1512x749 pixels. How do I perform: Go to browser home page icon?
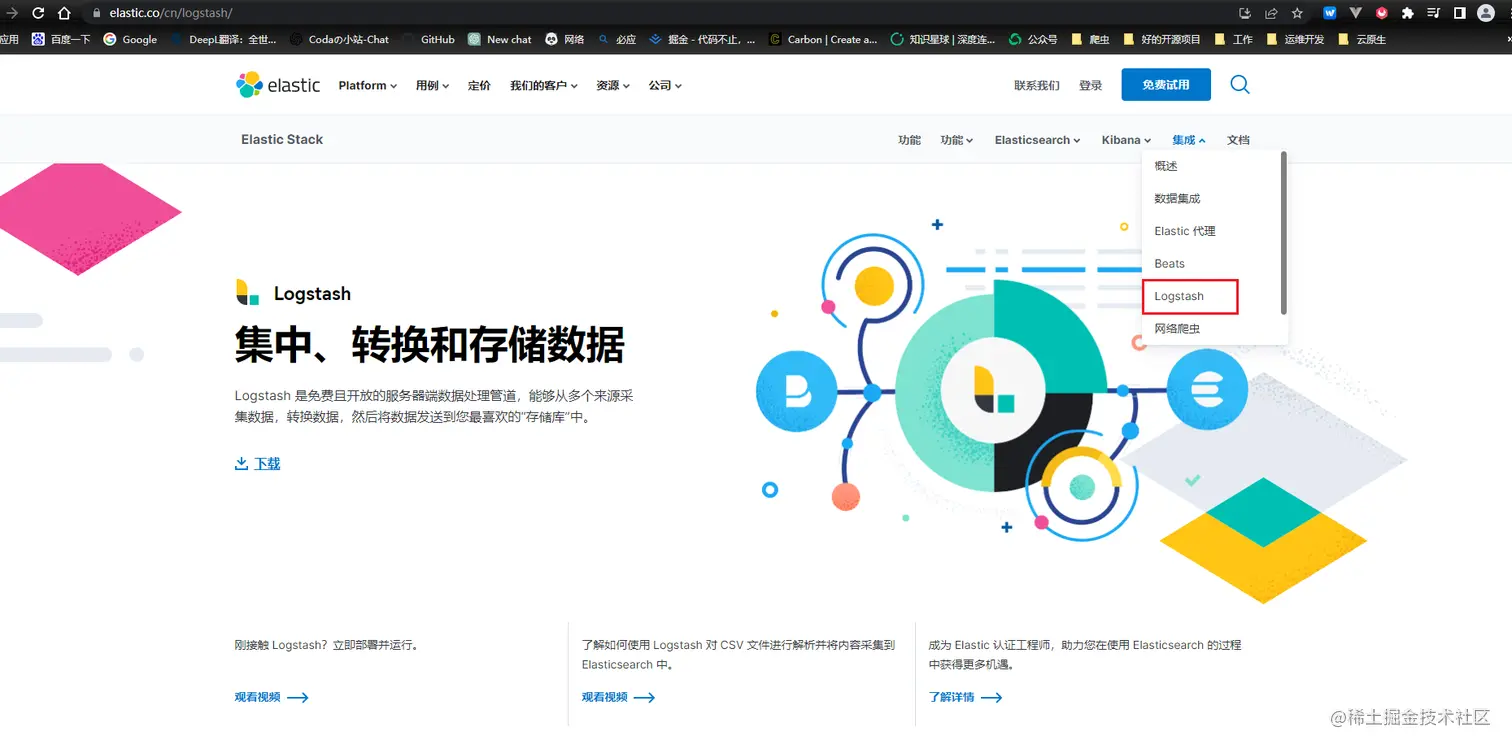pyautogui.click(x=64, y=13)
